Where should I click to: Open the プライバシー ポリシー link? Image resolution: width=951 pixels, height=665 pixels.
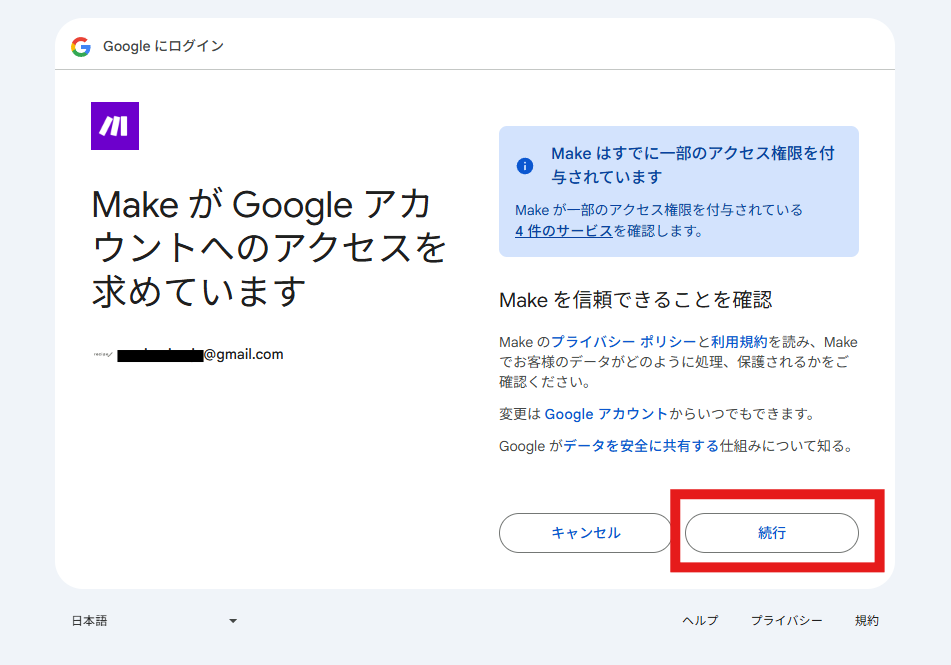(x=623, y=342)
